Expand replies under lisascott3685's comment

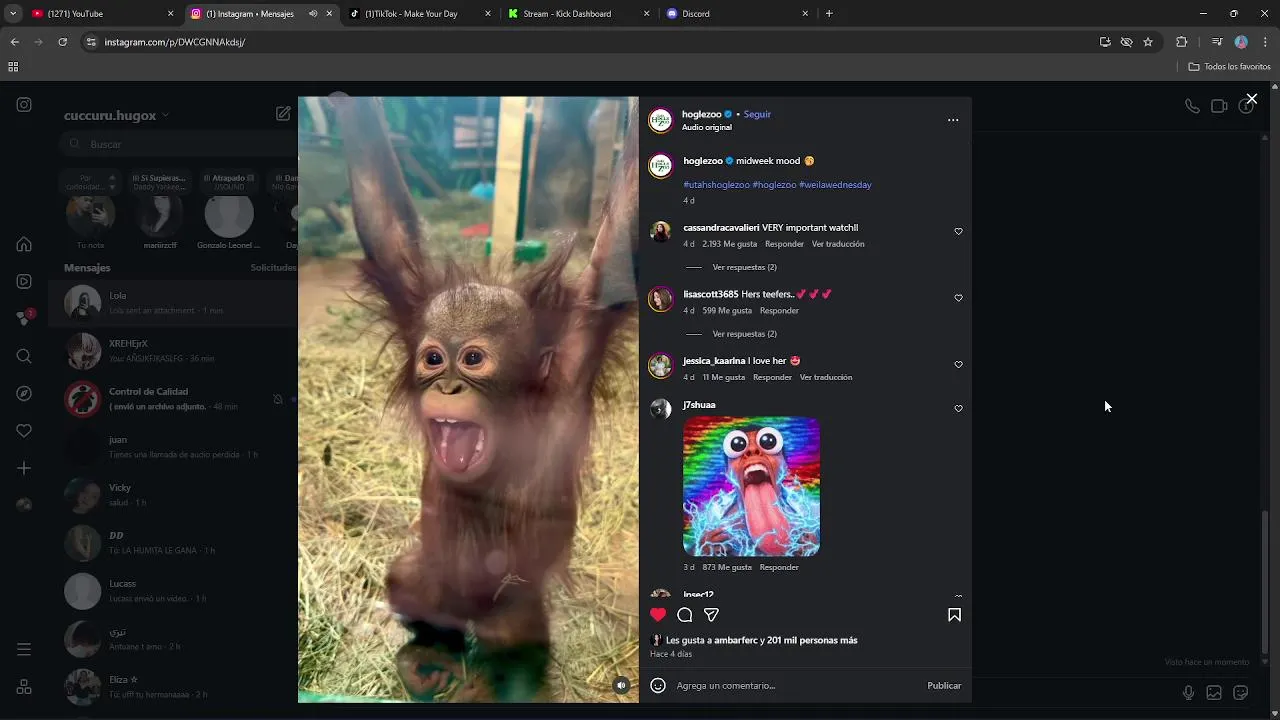tap(744, 334)
